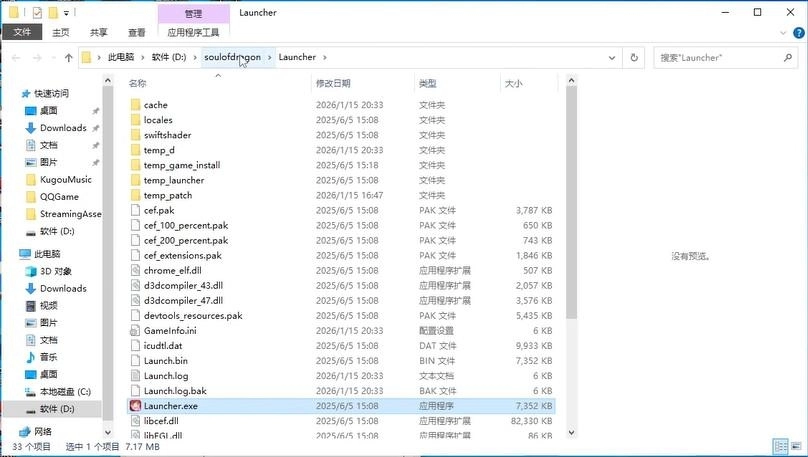Open the address bar history dropdown

tap(612, 58)
